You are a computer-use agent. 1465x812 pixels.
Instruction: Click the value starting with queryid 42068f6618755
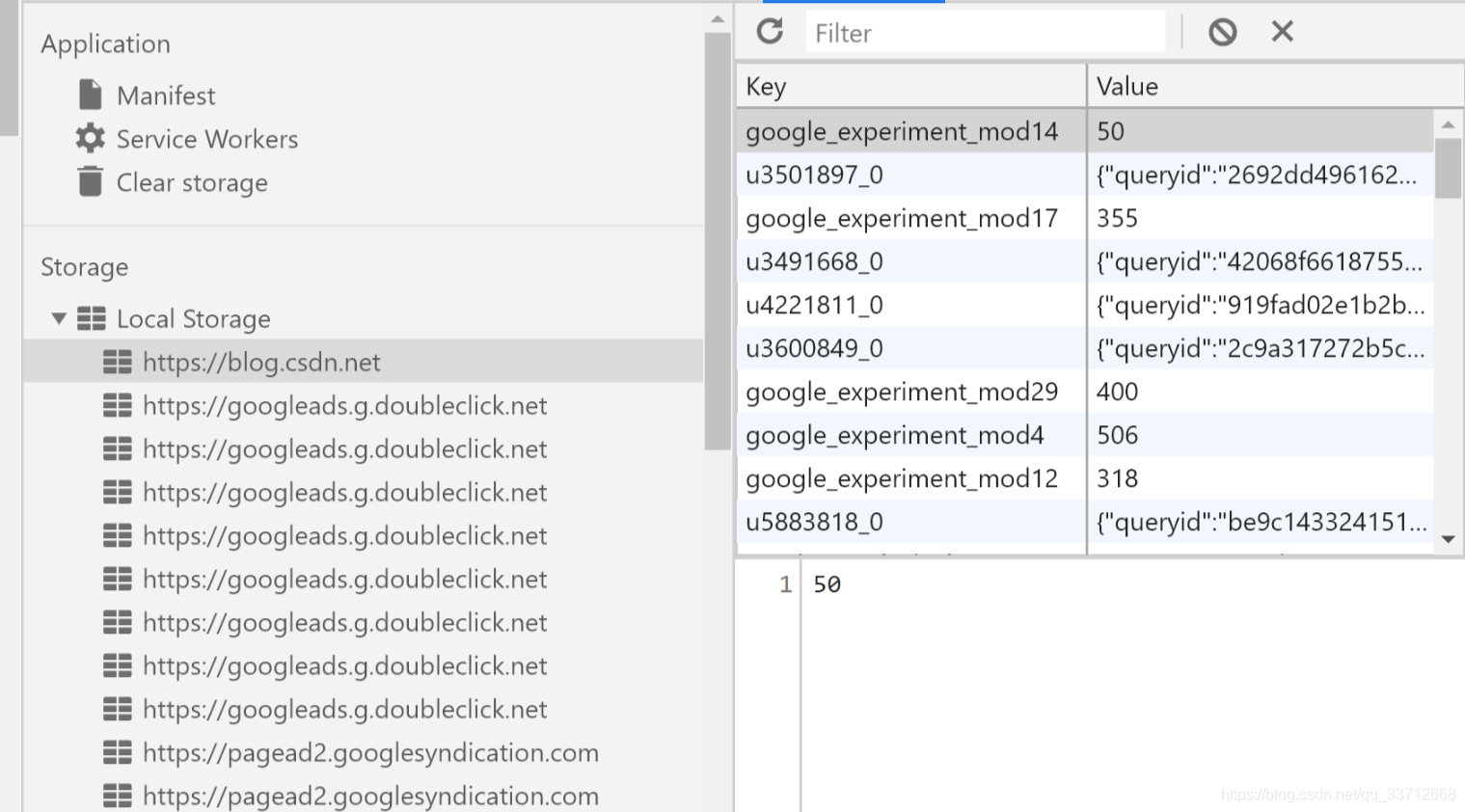[1261, 261]
